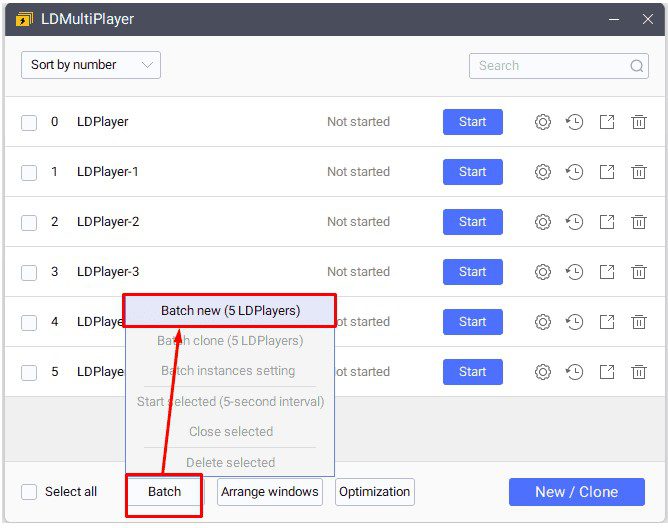Open settings gear for instance 4
This screenshot has width=668, height=528.
[x=542, y=322]
